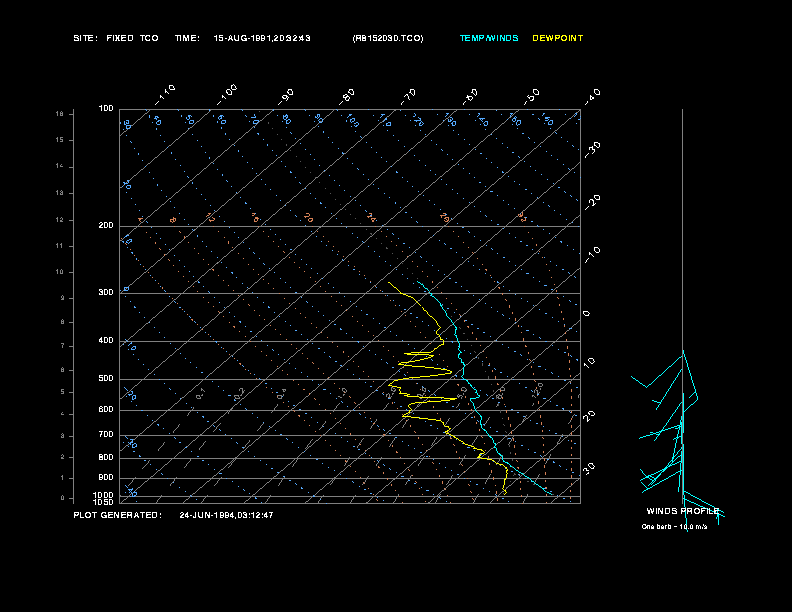The width and height of the screenshot is (792, 612).
Task: Click the '15' altitude label on left scale
Action: coord(60,140)
